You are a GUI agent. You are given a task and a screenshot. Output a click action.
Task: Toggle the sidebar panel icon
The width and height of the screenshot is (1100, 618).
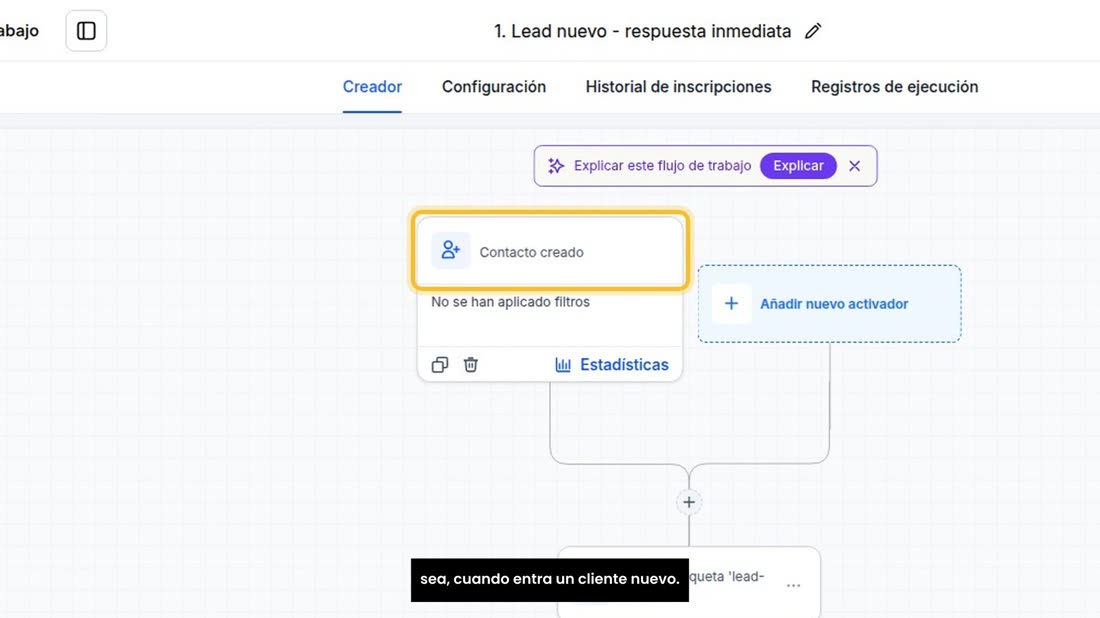pos(86,31)
